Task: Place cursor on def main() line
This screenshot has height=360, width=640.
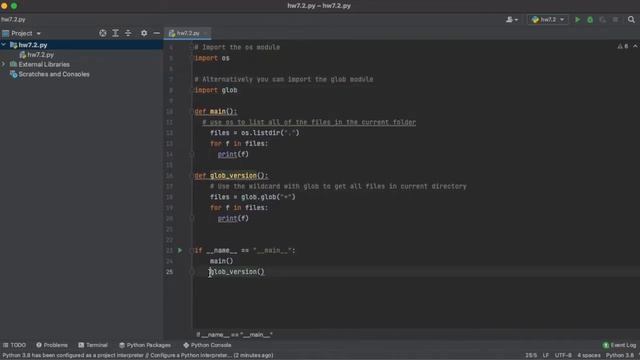Action: point(216,111)
